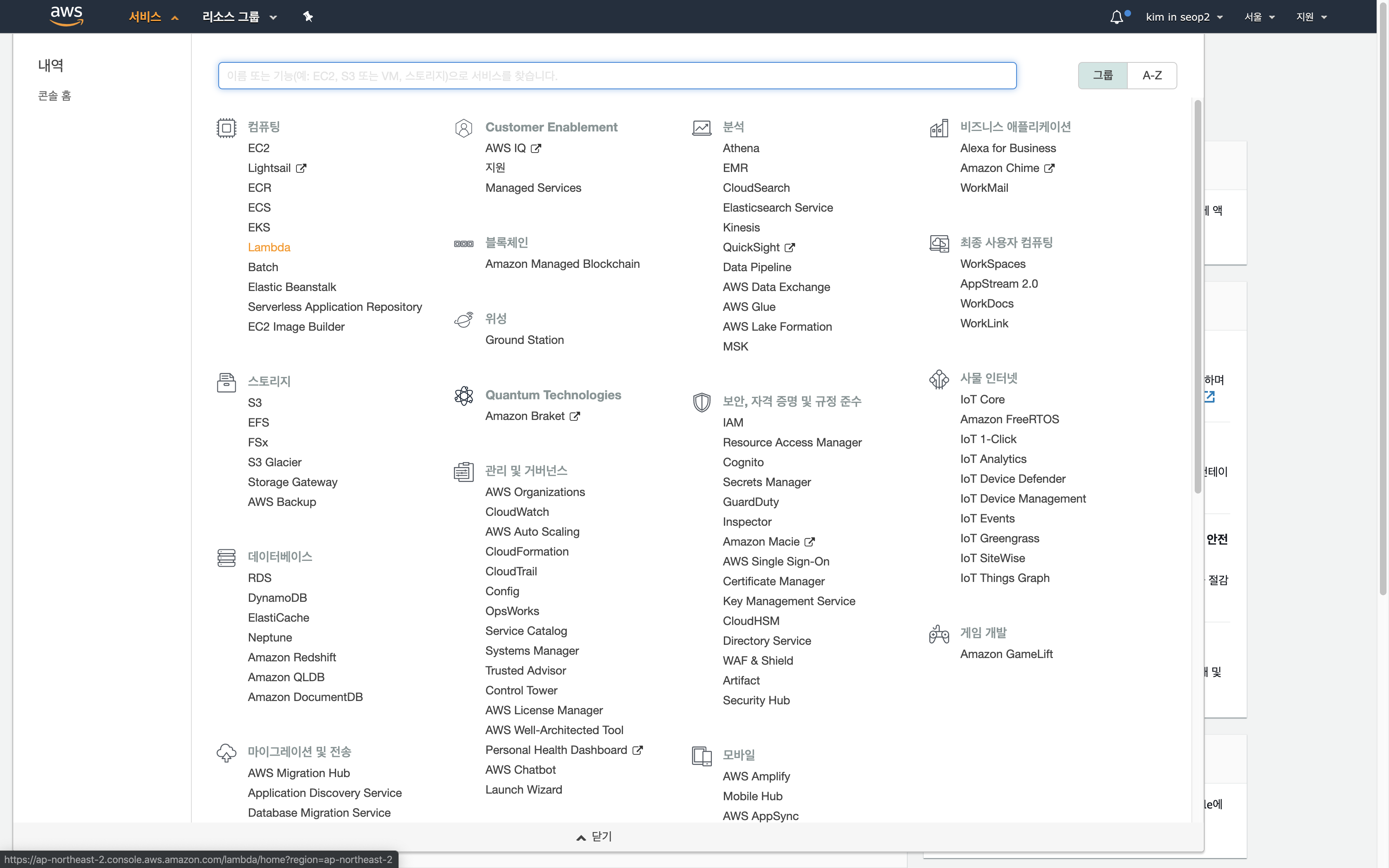Viewport: 1389px width, 868px height.
Task: Open Amazon GameLift service
Action: pyautogui.click(x=1007, y=654)
